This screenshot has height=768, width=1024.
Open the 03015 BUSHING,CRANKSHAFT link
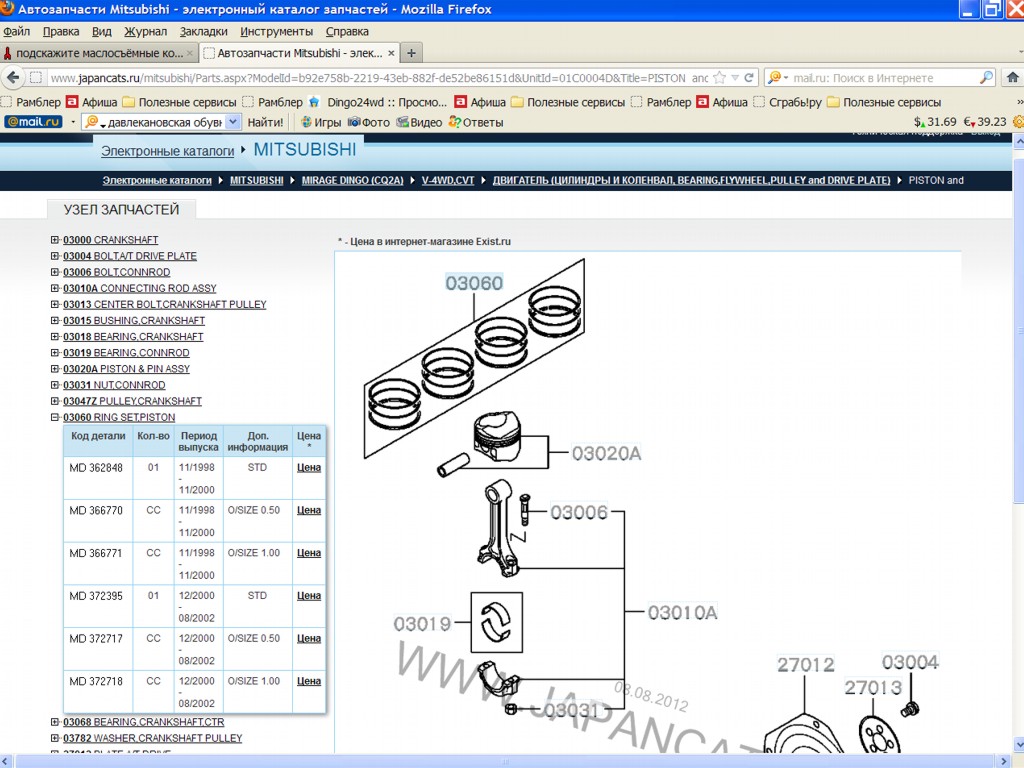click(x=134, y=321)
